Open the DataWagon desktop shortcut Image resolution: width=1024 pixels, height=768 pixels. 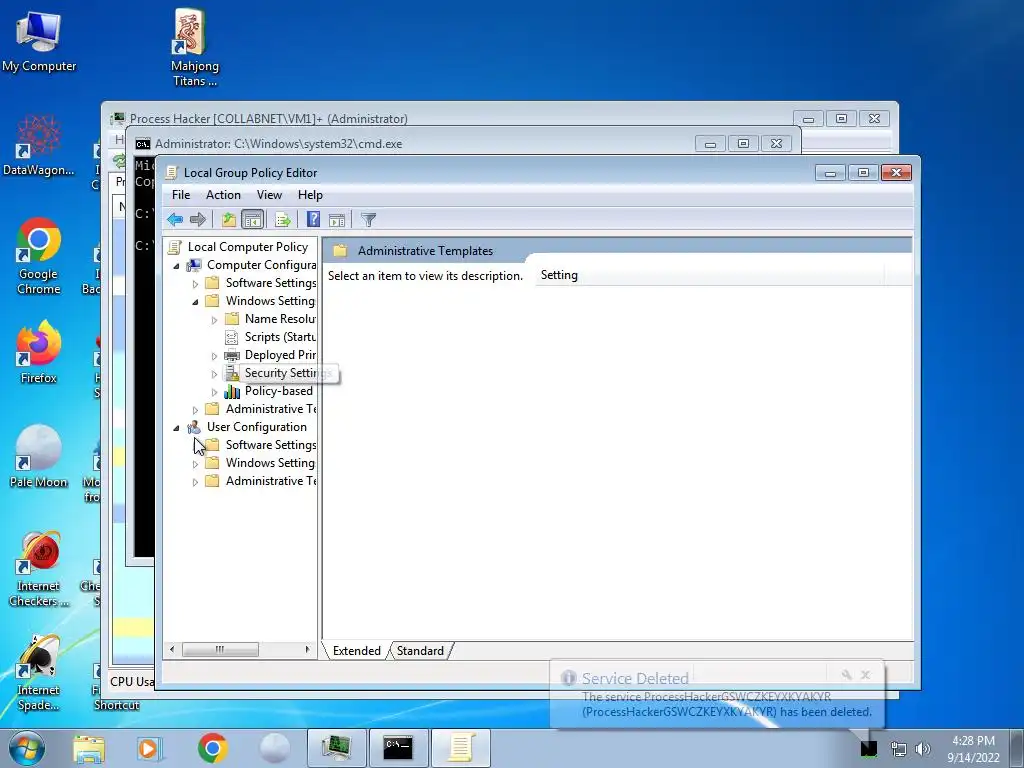point(39,145)
